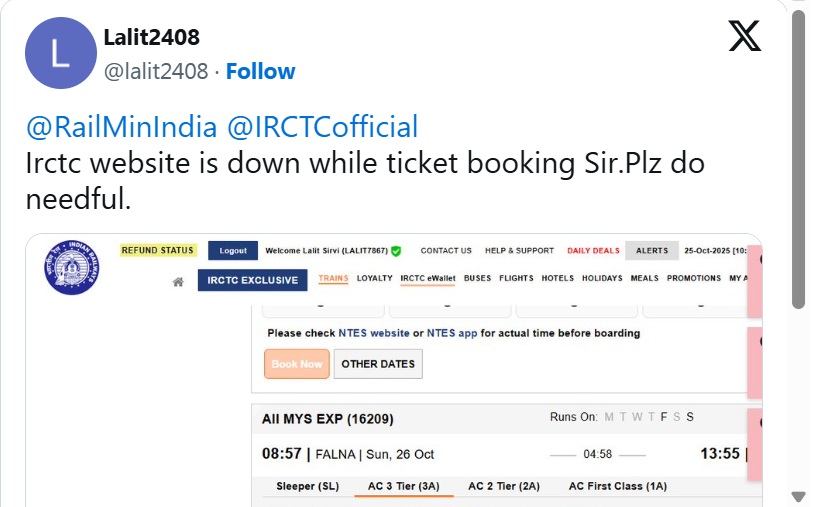This screenshot has width=814, height=507.
Task: Click the Book Now button
Action: (x=297, y=364)
